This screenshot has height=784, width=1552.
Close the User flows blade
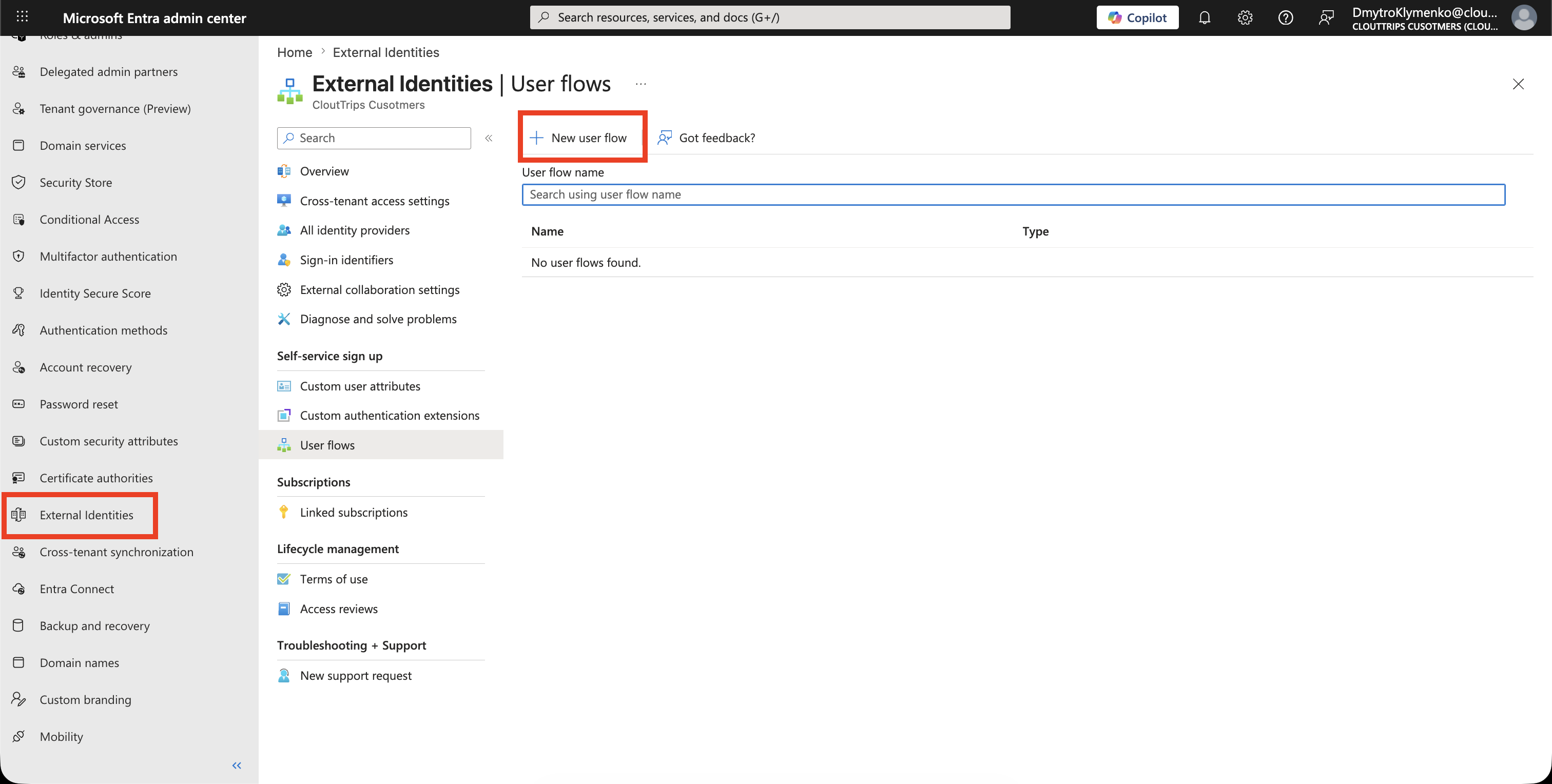[x=1518, y=84]
